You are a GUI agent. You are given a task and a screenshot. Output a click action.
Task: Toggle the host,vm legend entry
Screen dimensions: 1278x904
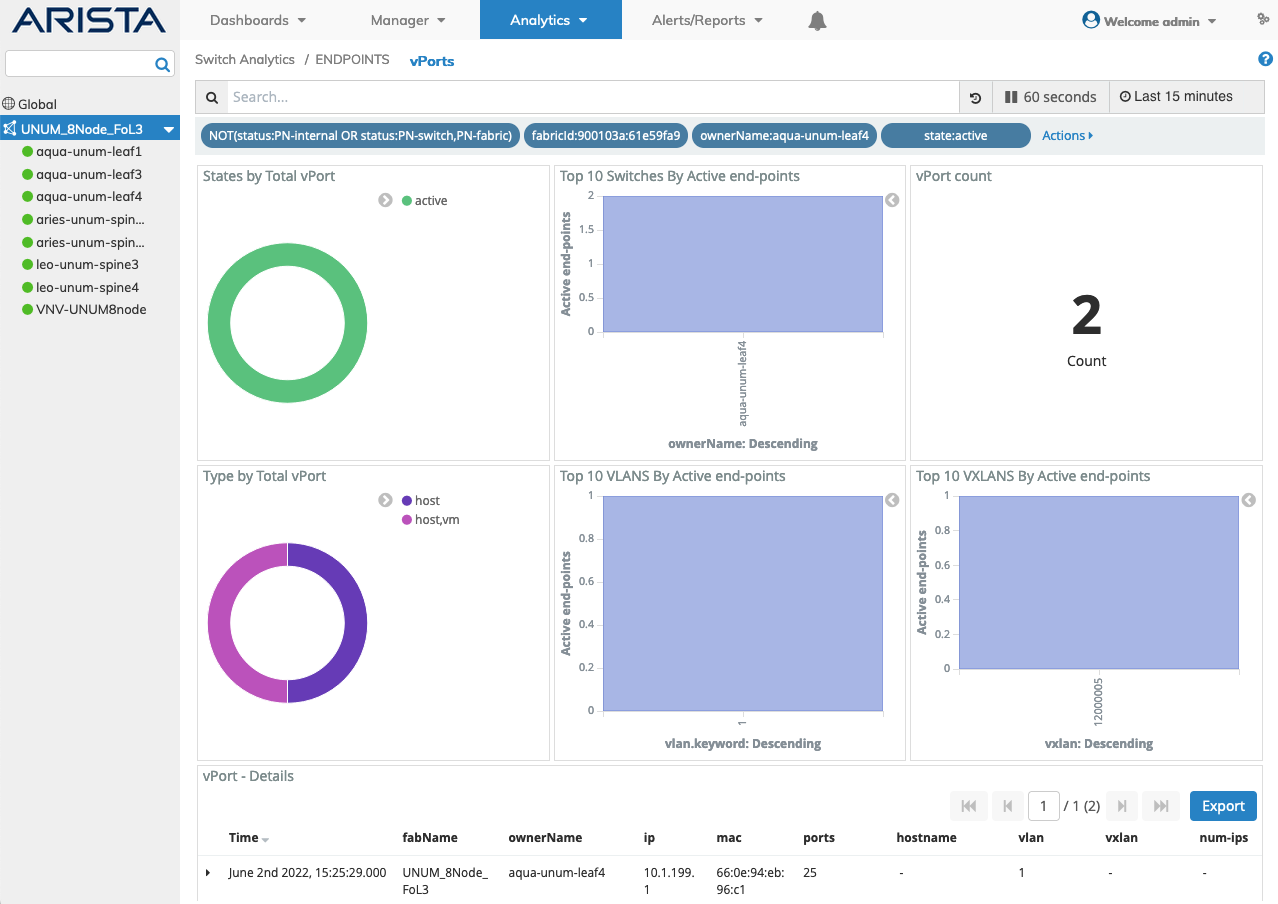pyautogui.click(x=430, y=519)
